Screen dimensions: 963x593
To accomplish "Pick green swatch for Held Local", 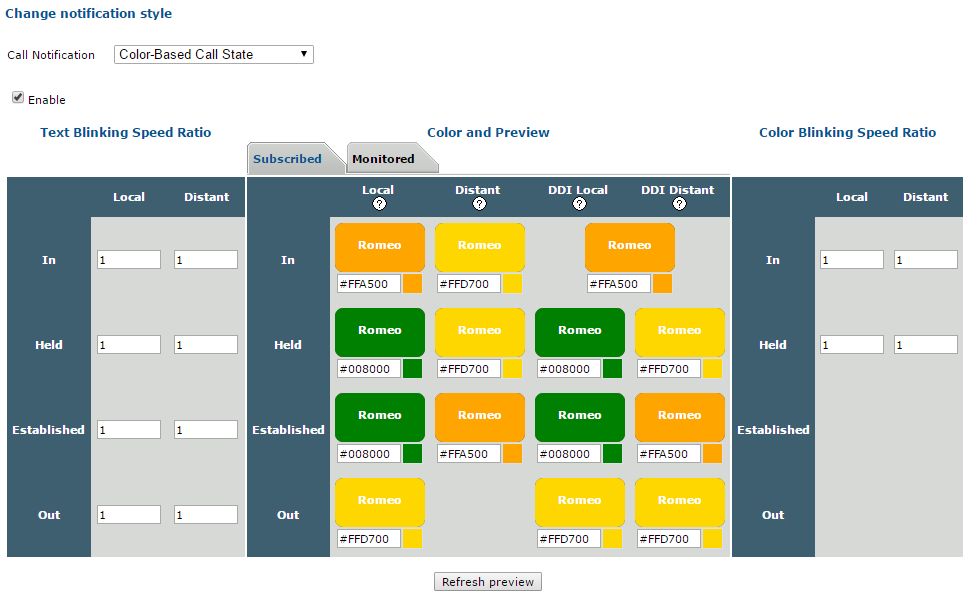I will [412, 369].
